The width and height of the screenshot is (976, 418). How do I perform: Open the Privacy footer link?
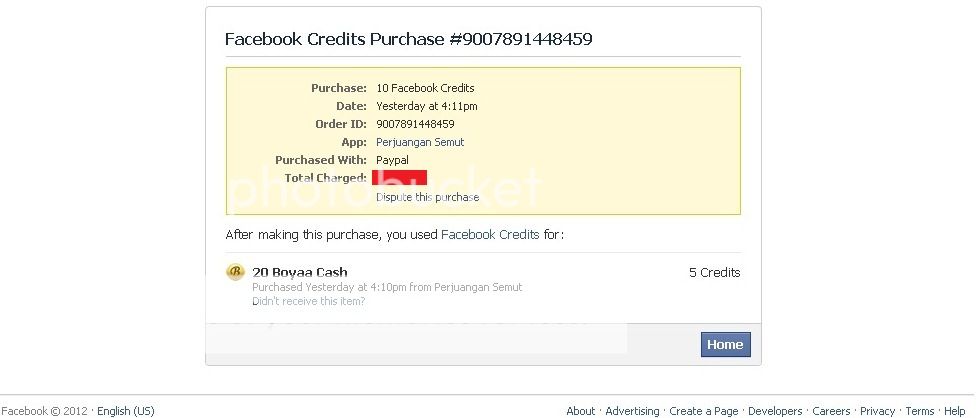tap(878, 411)
